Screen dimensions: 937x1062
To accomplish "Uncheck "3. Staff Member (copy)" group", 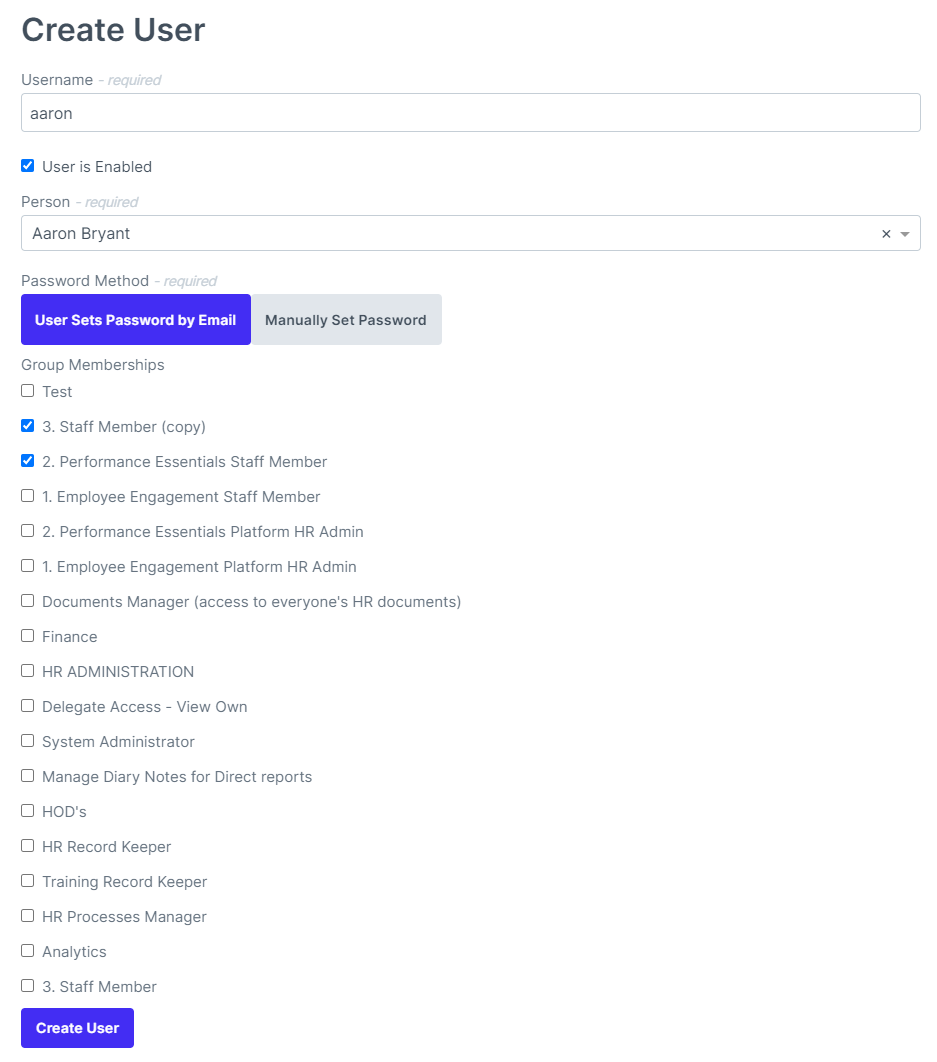I will point(27,425).
